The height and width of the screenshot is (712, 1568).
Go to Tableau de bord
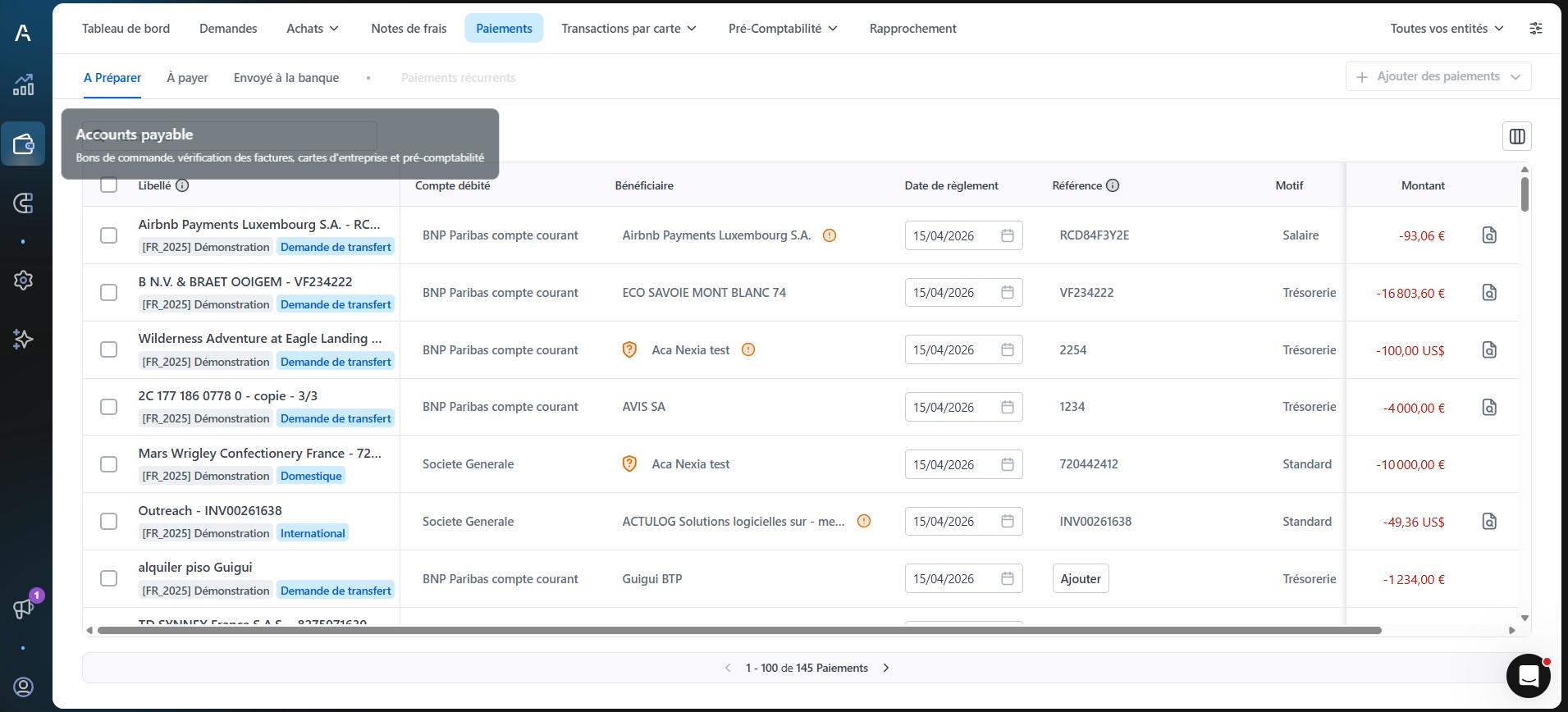pyautogui.click(x=126, y=28)
